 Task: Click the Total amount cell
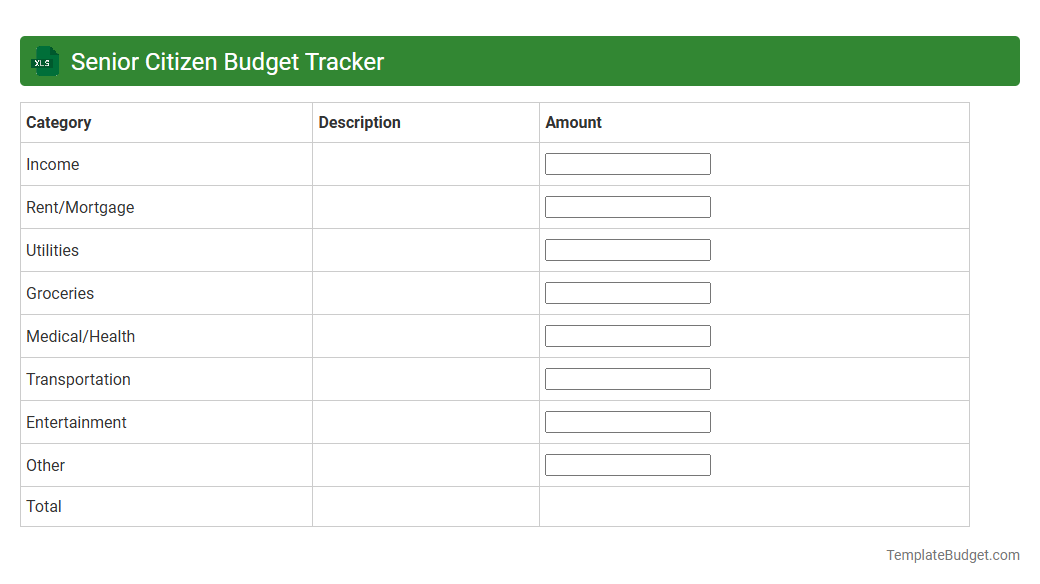(x=754, y=506)
